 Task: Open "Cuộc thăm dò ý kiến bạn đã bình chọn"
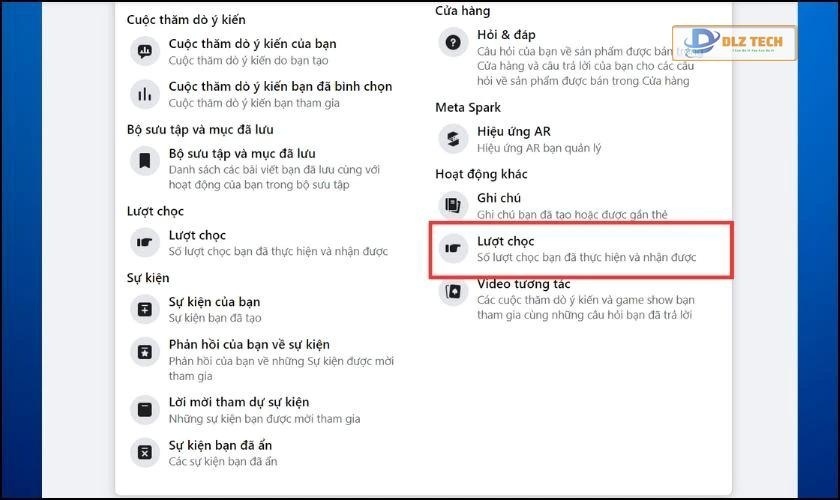coord(261,94)
